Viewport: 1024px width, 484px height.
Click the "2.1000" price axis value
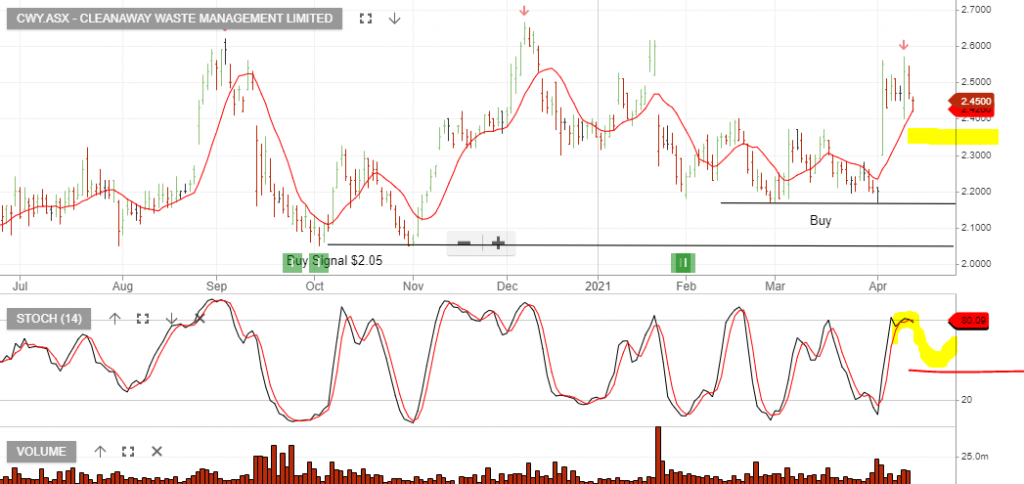tap(977, 228)
